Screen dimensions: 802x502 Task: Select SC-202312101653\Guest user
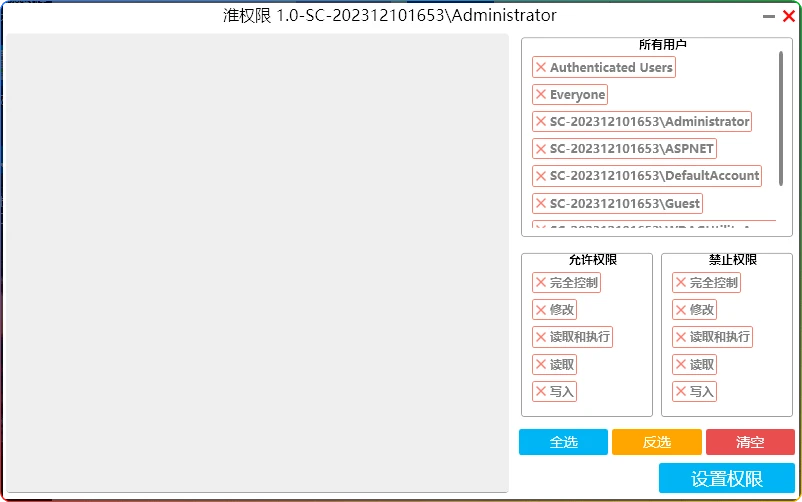point(617,204)
